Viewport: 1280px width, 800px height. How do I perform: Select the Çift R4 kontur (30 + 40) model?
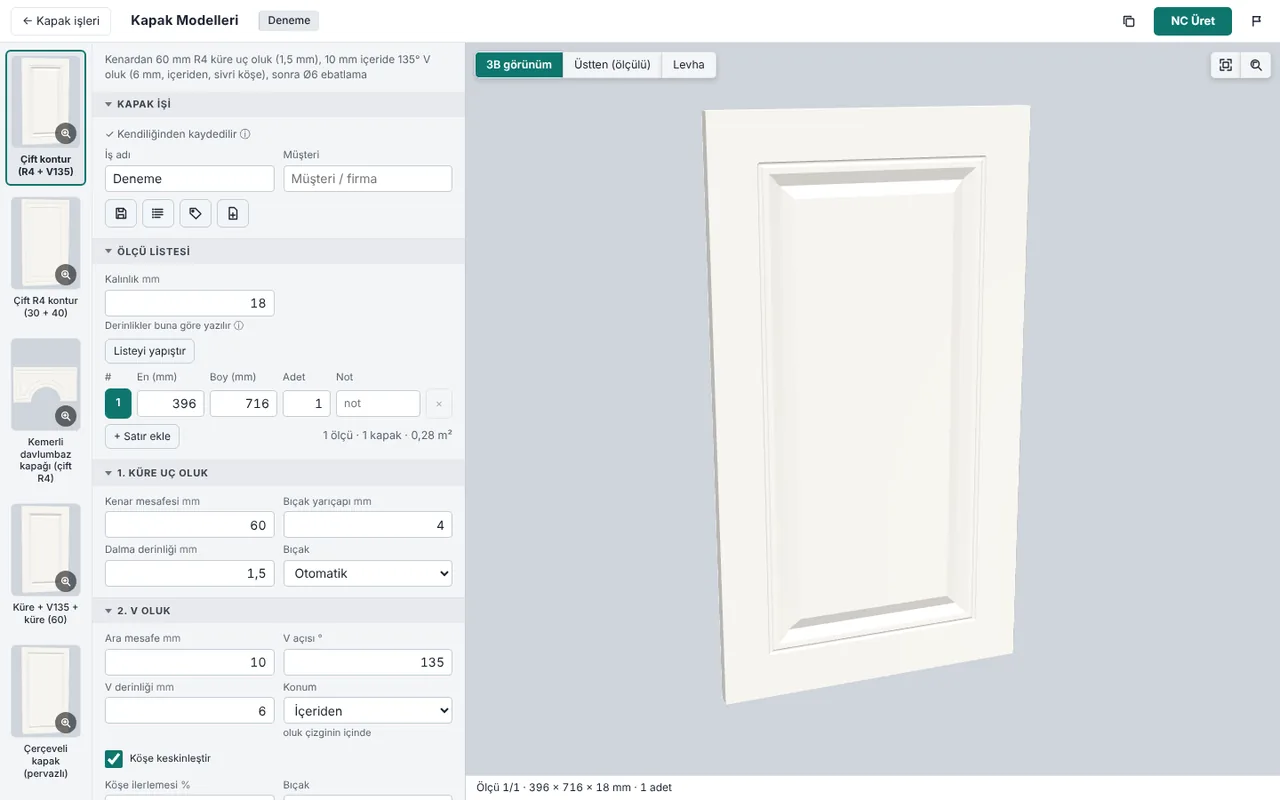(x=46, y=259)
